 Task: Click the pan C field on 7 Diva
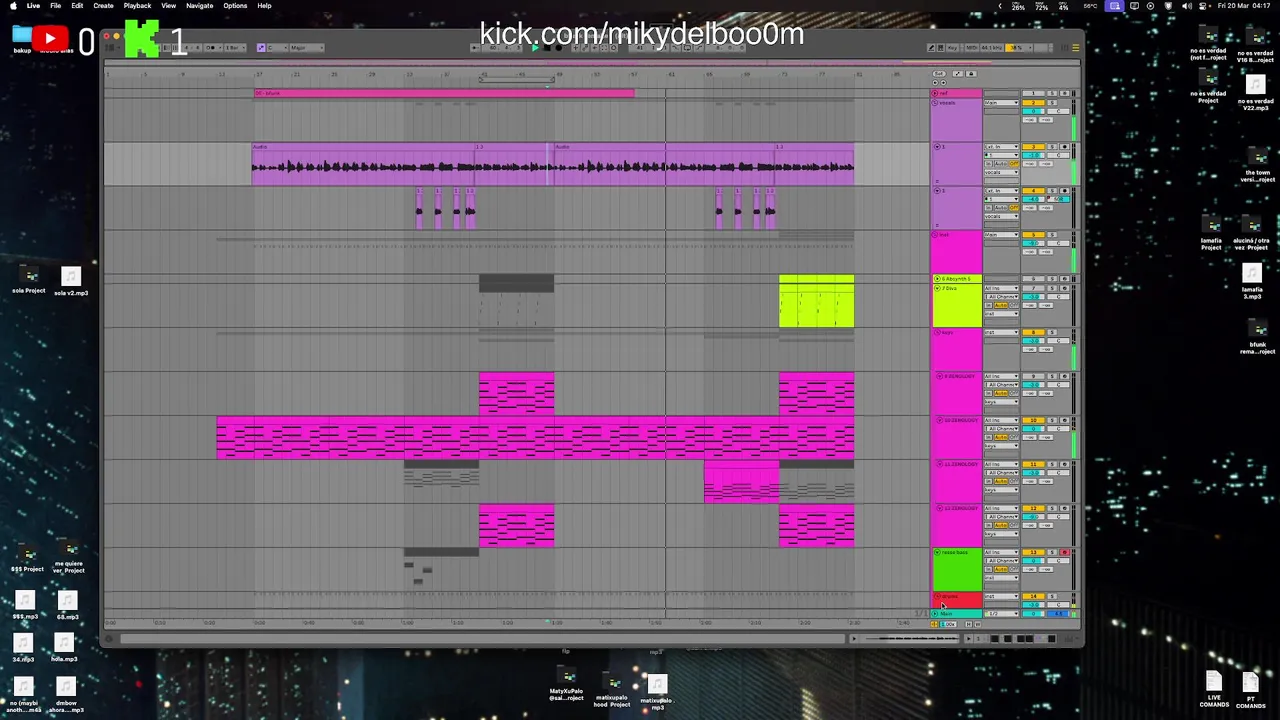tap(1058, 297)
